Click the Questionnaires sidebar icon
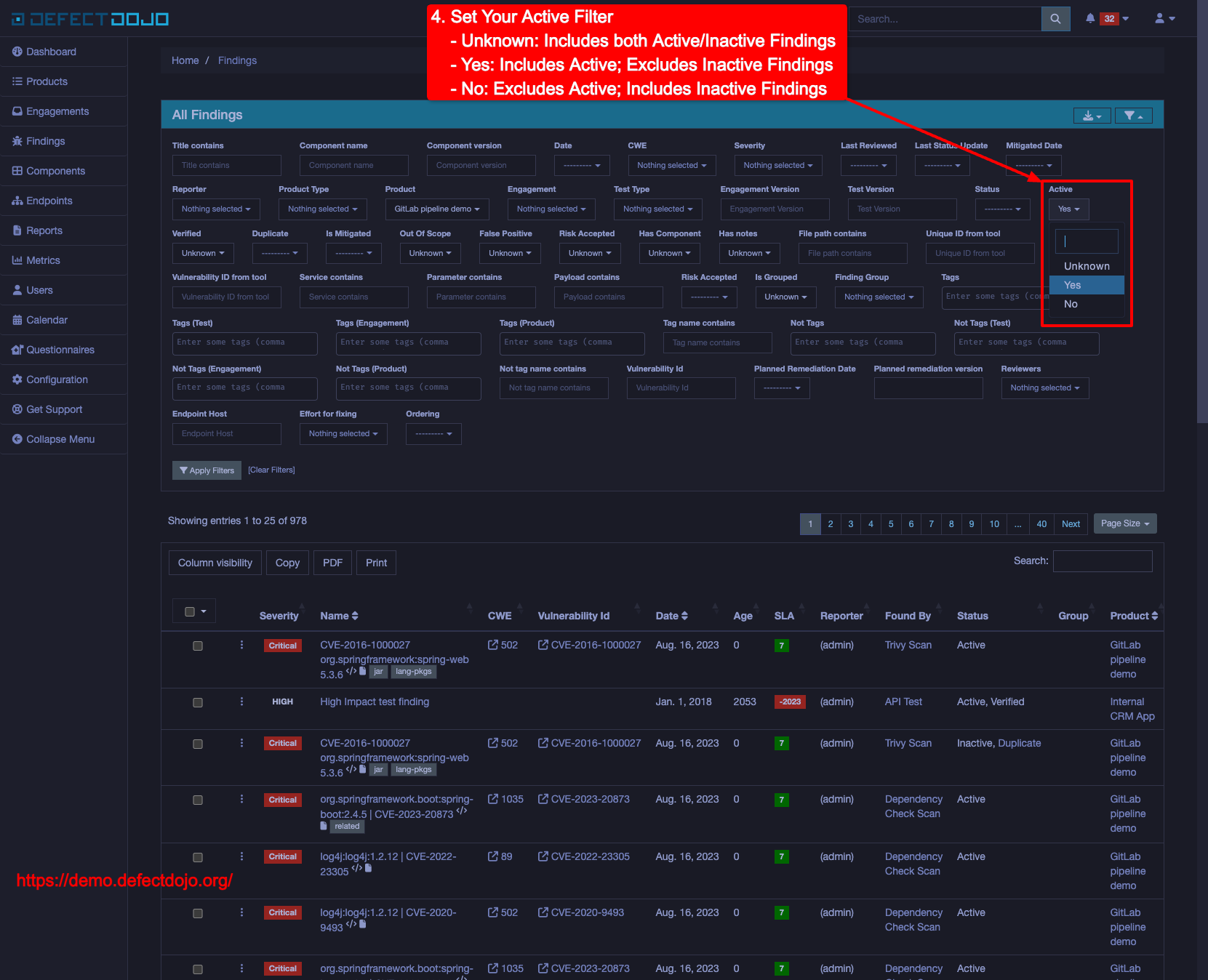The width and height of the screenshot is (1208, 980). [17, 350]
